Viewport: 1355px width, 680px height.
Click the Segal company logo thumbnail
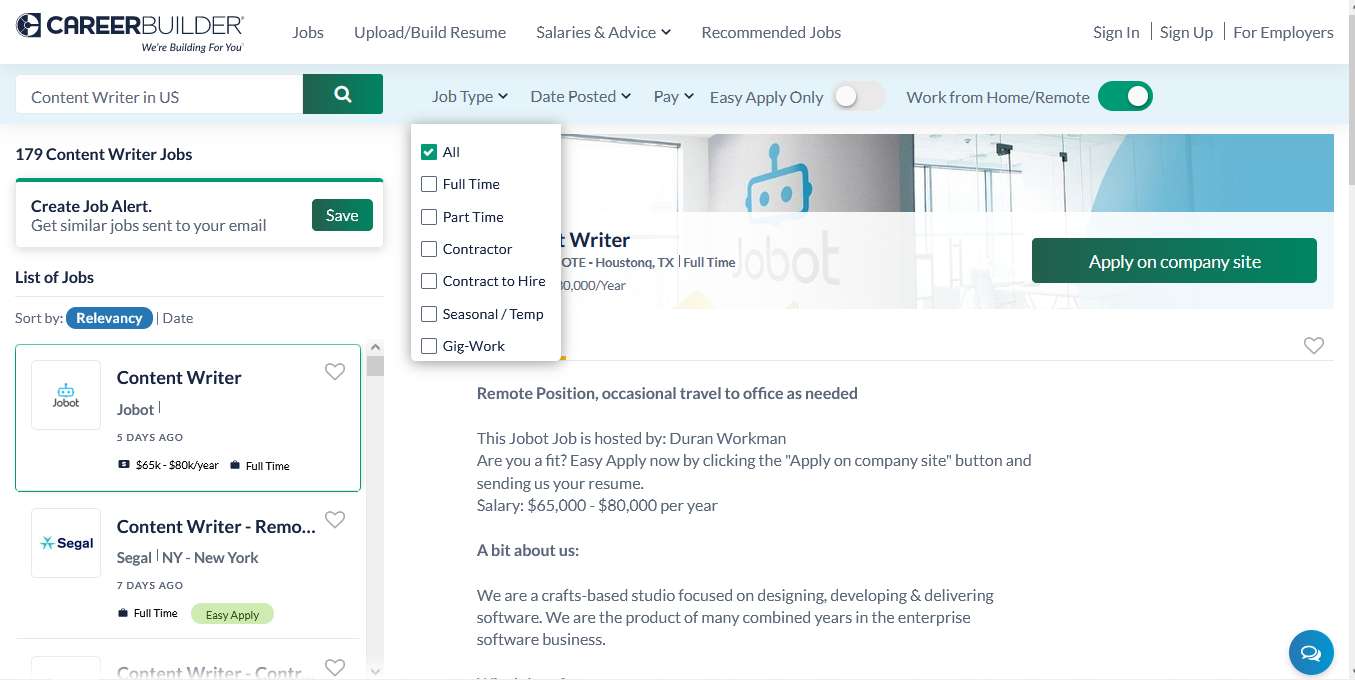click(65, 542)
